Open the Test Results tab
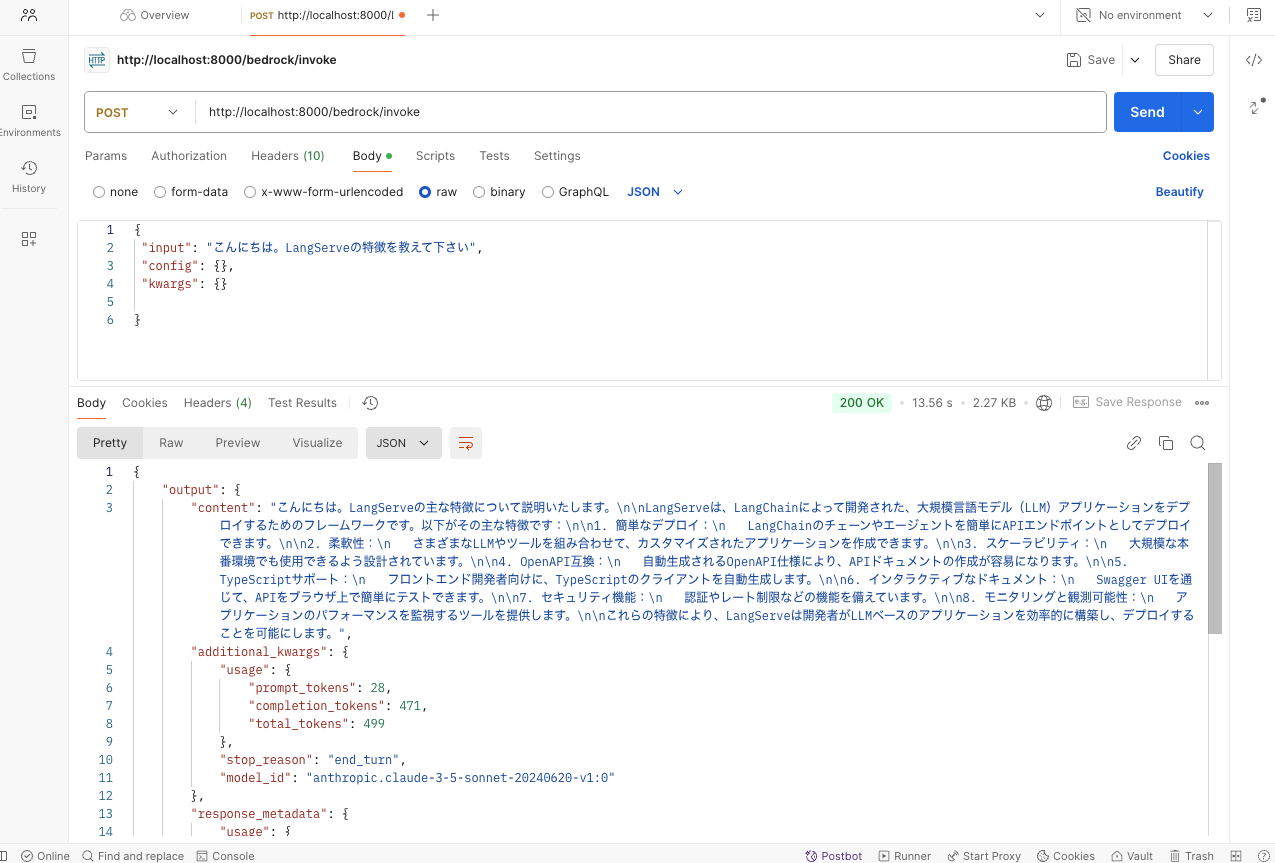 [302, 403]
